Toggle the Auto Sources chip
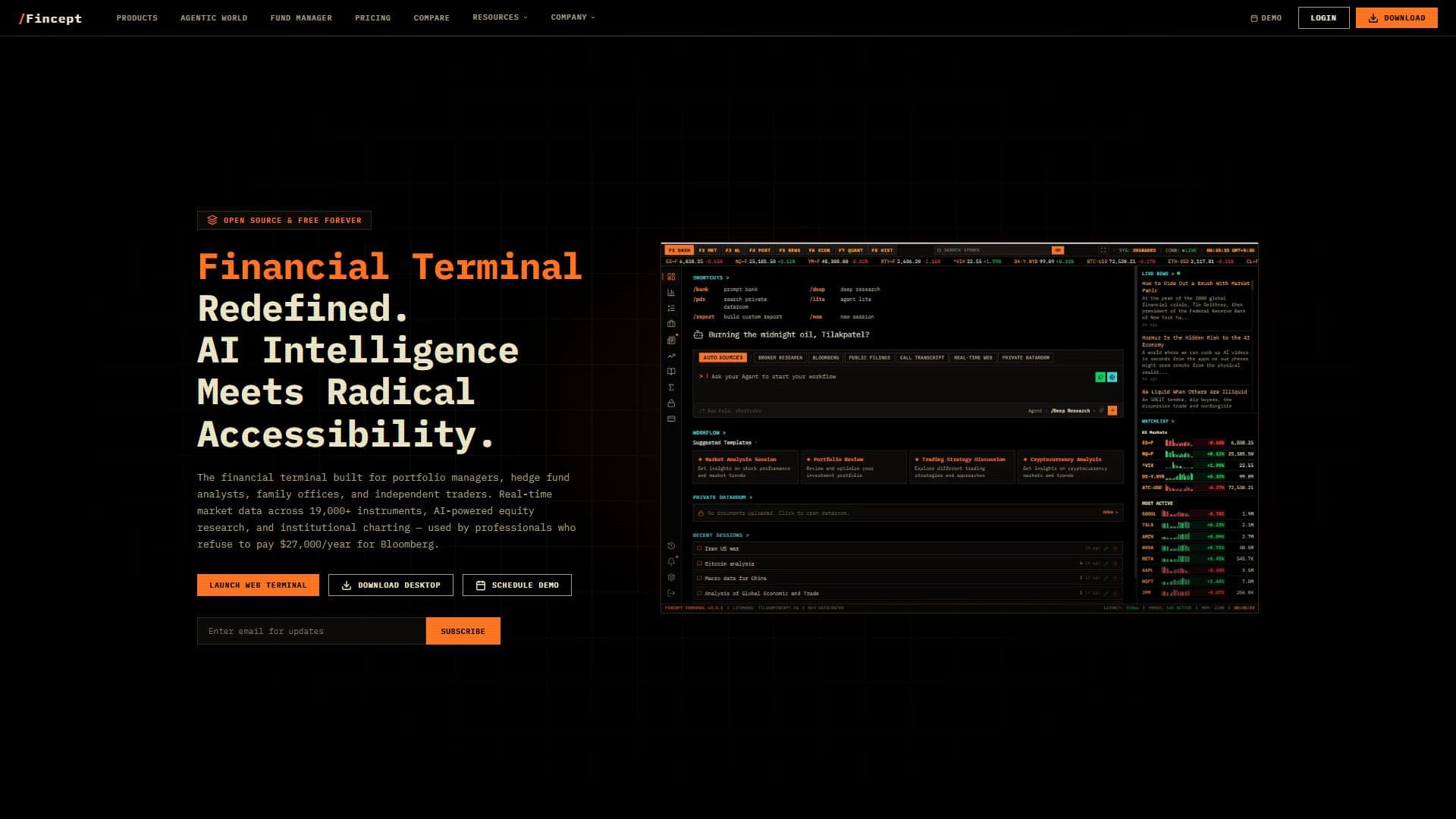1456x819 pixels. pos(722,357)
